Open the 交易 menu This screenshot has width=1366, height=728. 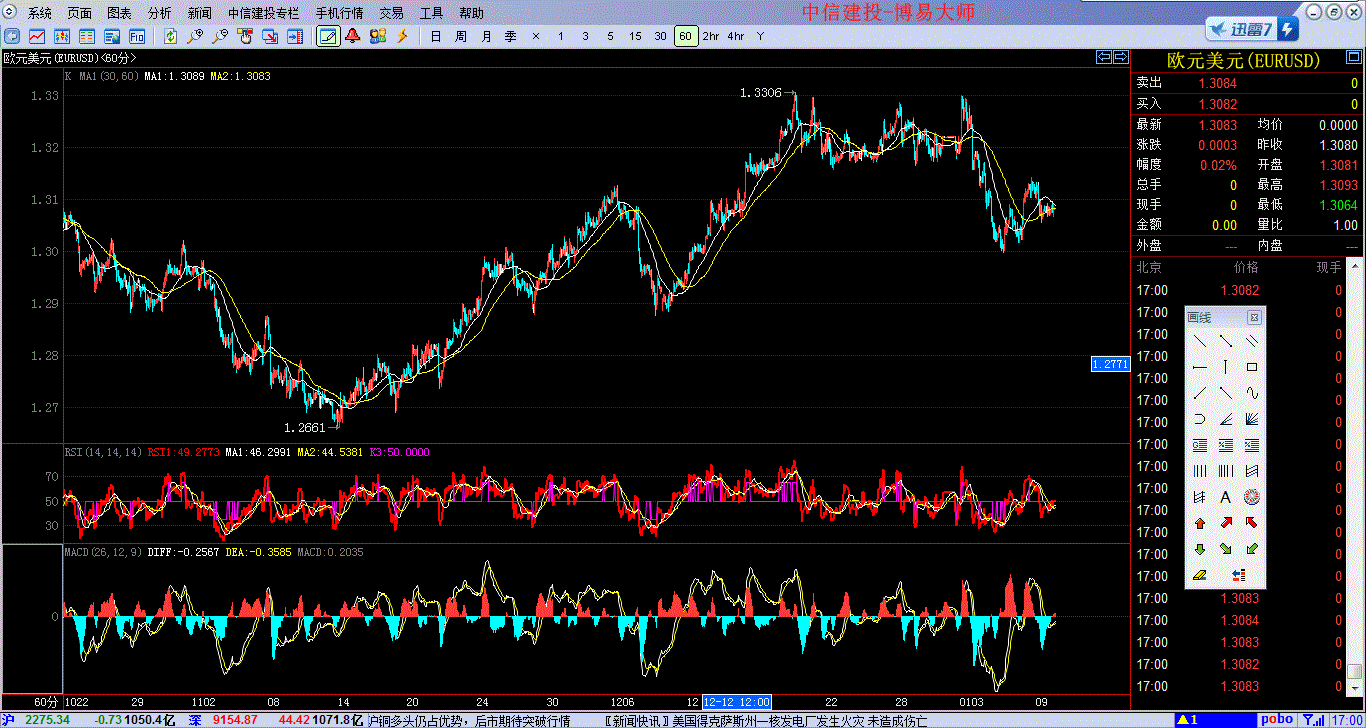pos(392,13)
